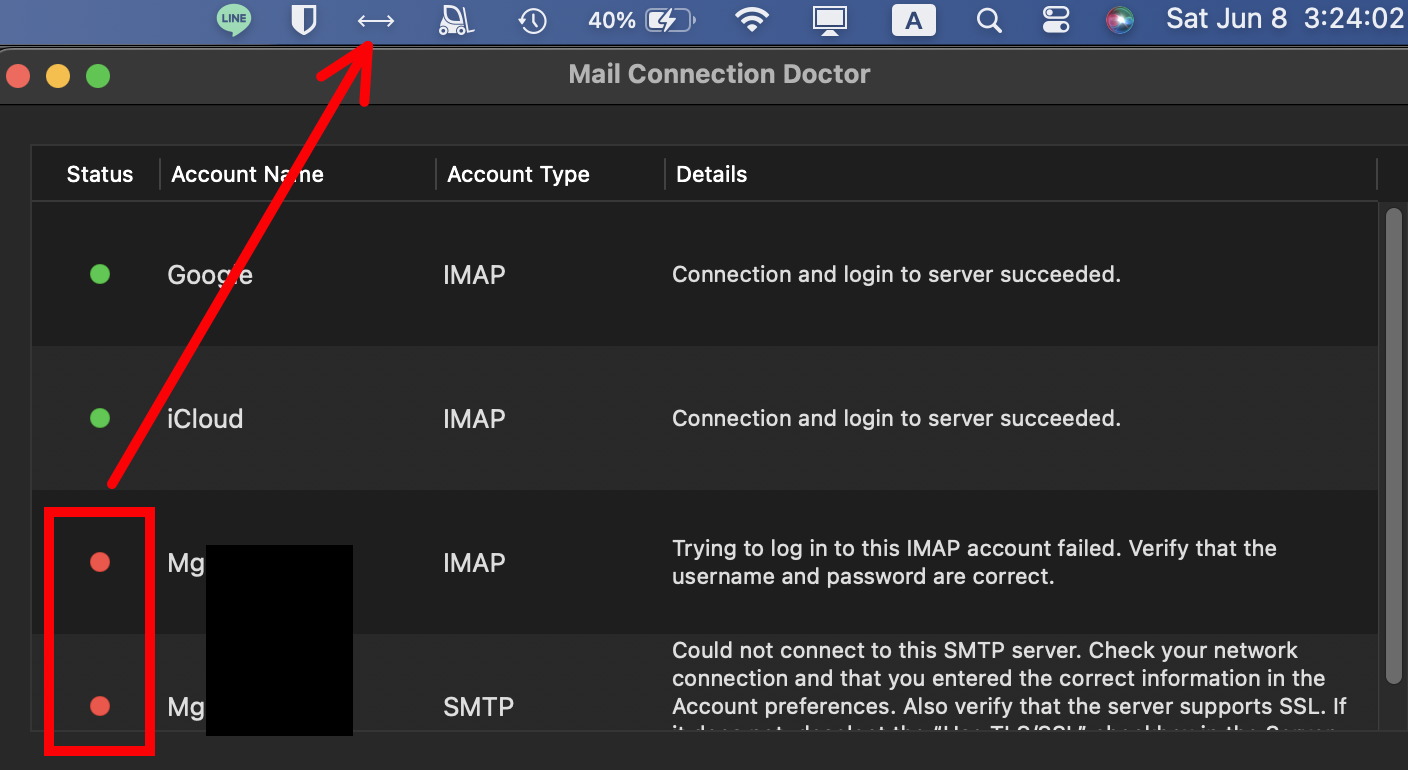Open the Spotlight search magnifier
Screen dimensions: 1408x770
(989, 20)
